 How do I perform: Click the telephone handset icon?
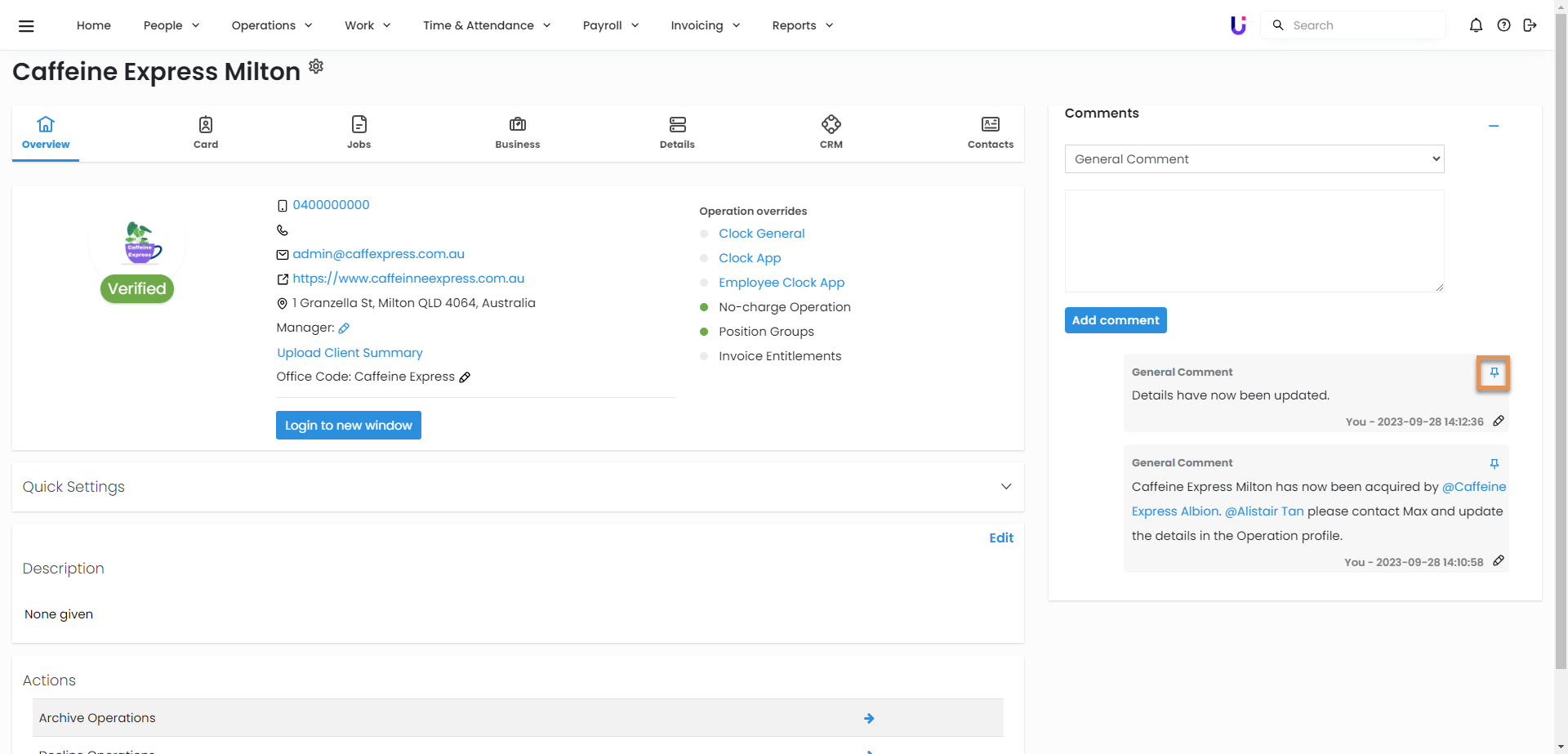[283, 230]
